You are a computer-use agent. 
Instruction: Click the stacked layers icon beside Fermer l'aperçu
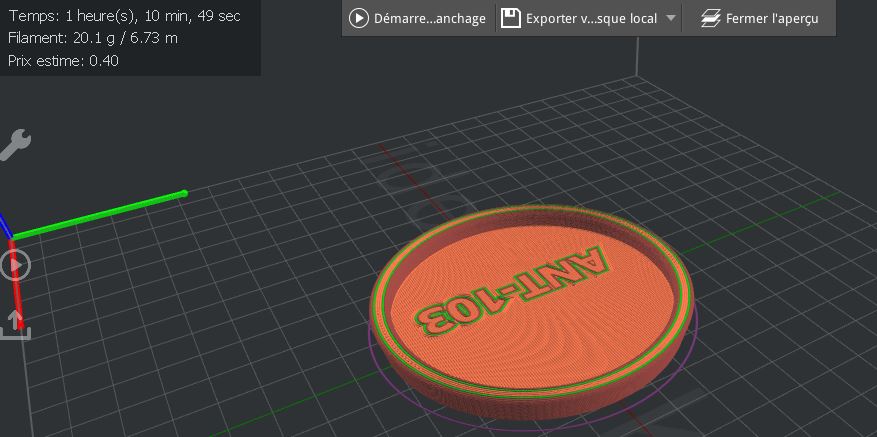[710, 18]
